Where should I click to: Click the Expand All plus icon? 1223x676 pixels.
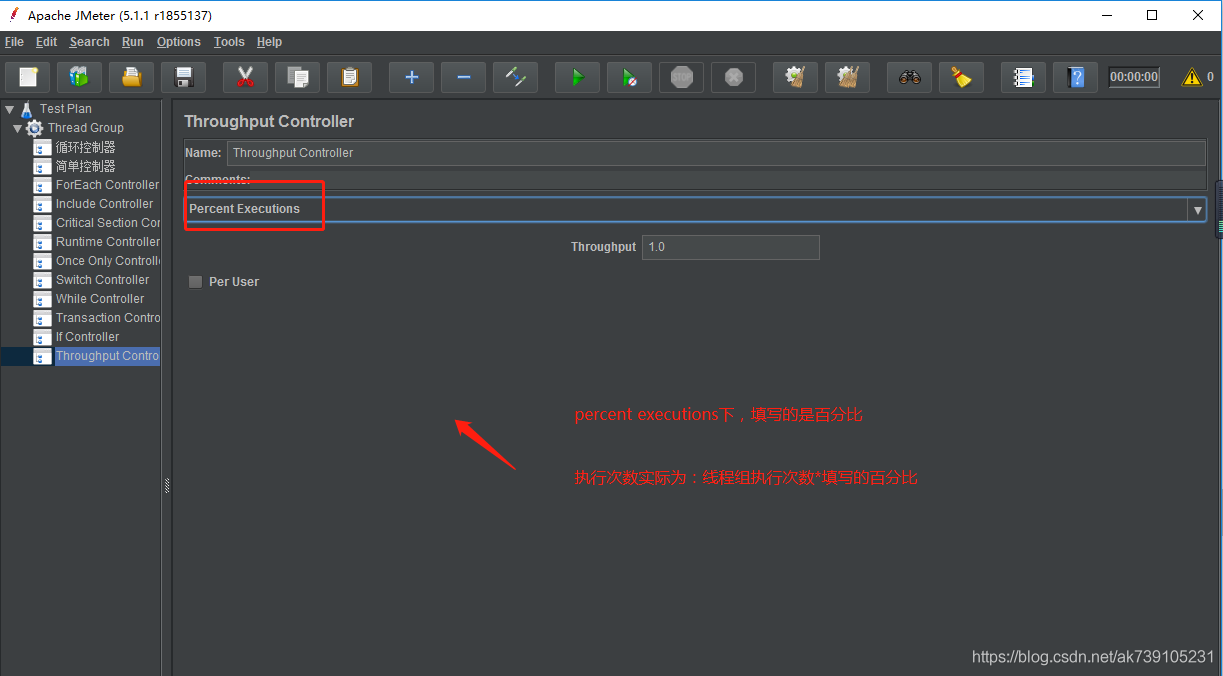411,77
